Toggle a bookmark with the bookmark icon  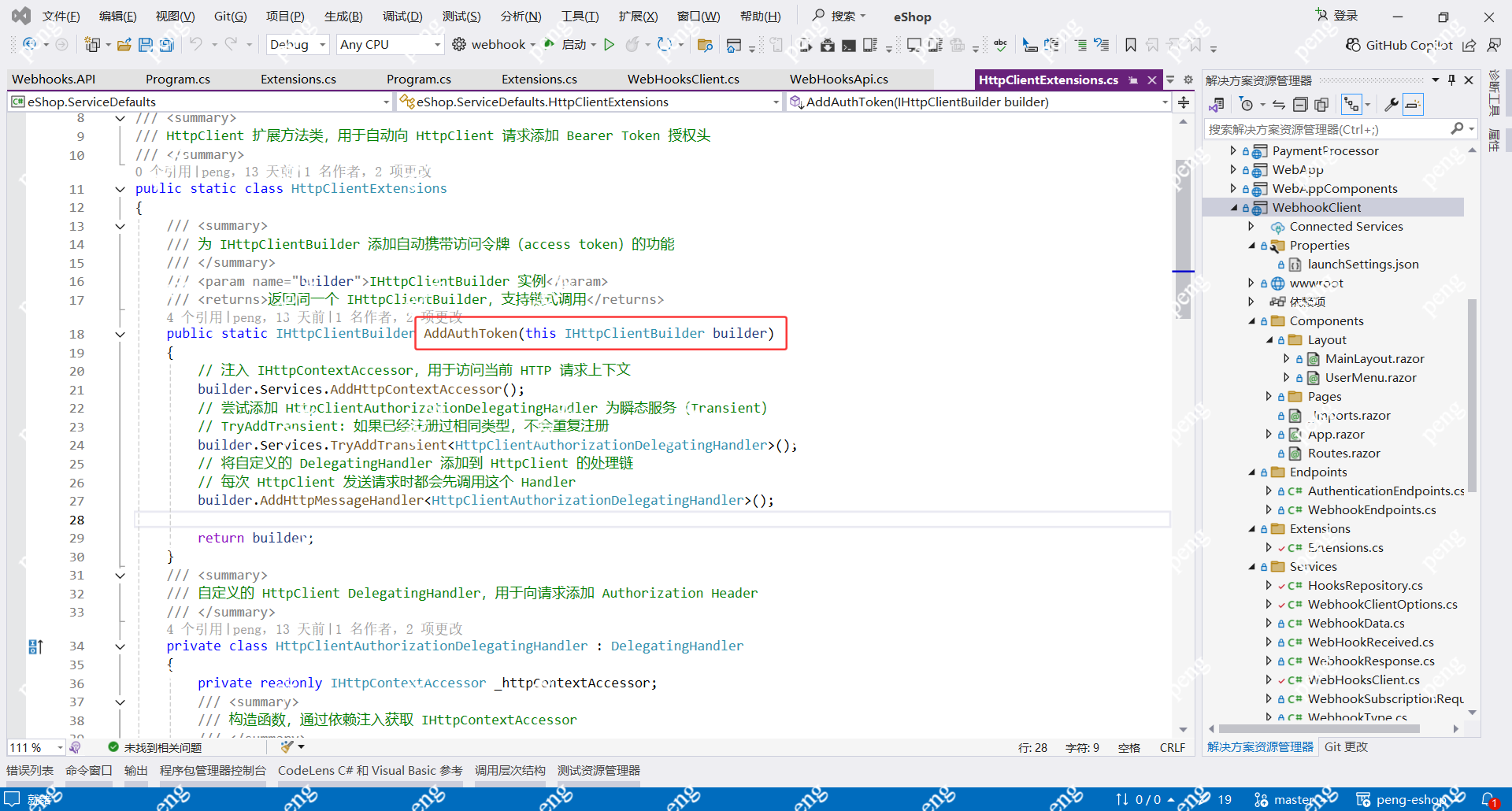point(1130,45)
